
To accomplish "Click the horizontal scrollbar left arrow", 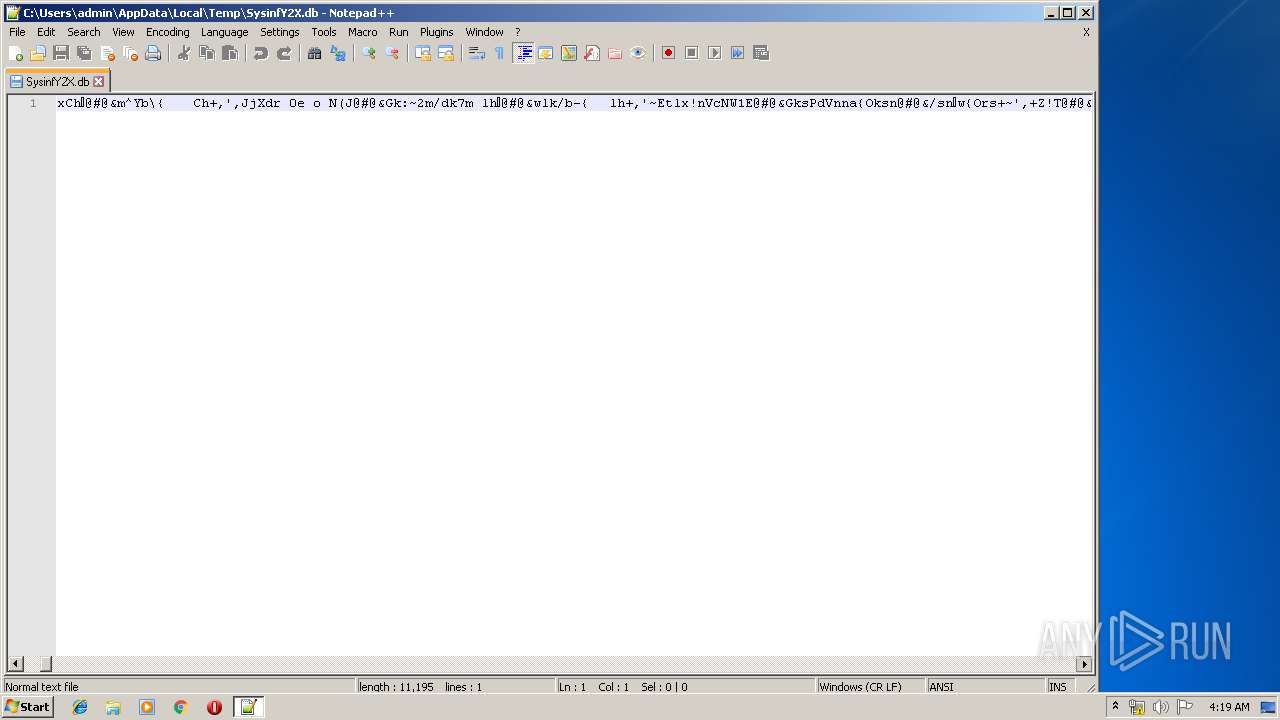I will tap(15, 664).
